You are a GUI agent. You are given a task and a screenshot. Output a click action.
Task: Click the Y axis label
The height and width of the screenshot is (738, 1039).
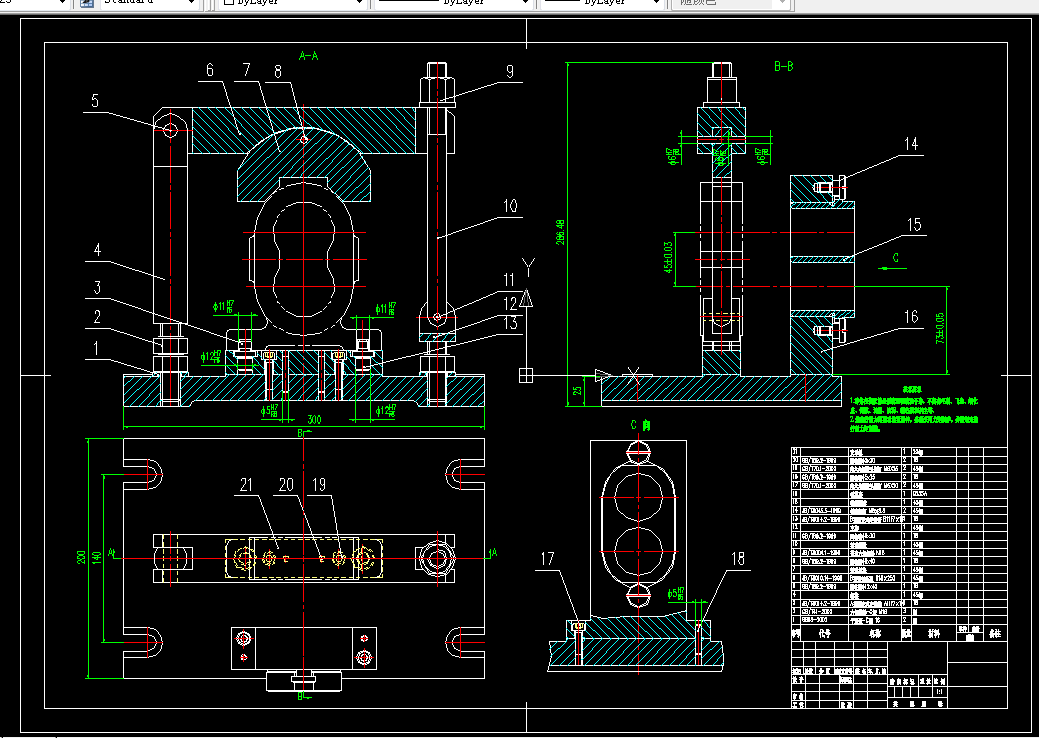pos(528,268)
